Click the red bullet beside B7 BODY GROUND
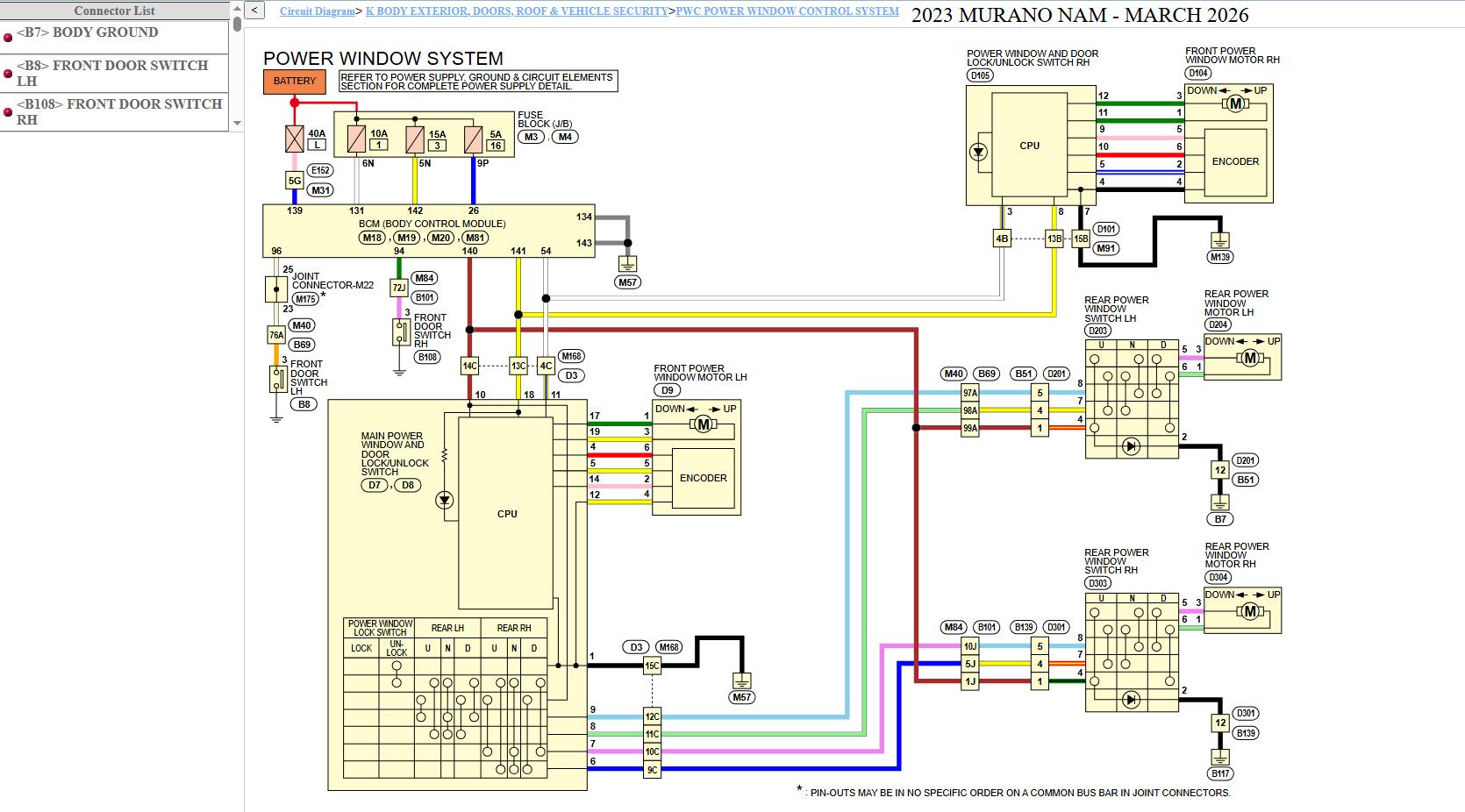The image size is (1465, 812). click(8, 38)
